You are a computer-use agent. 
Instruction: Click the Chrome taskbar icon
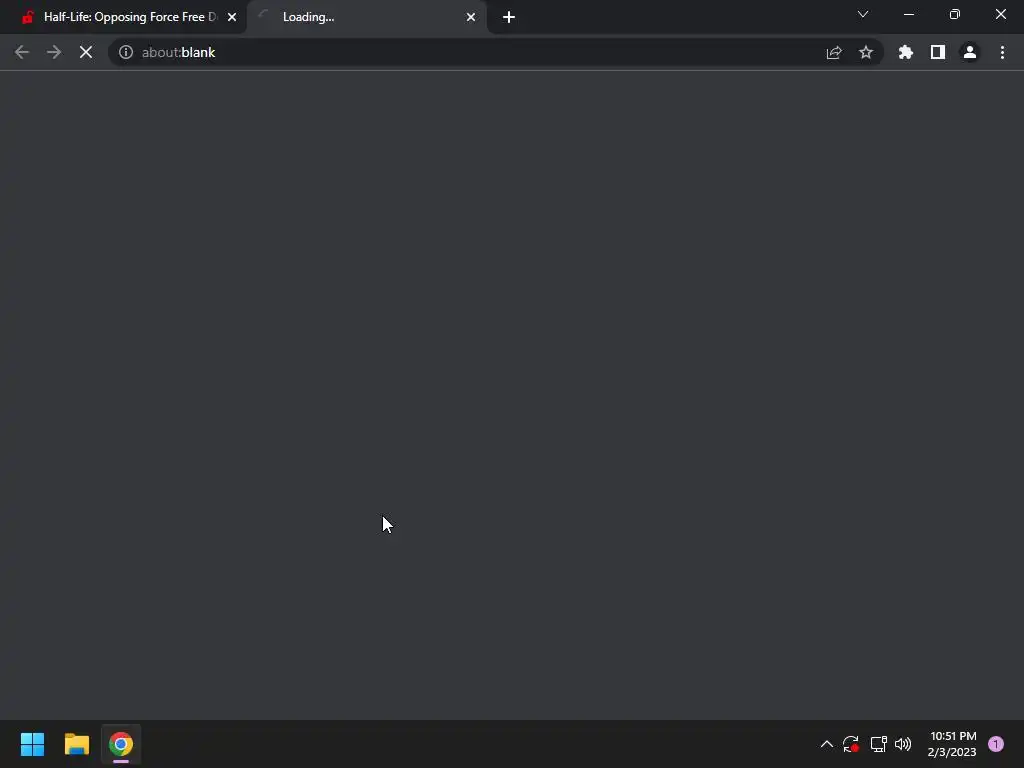121,744
